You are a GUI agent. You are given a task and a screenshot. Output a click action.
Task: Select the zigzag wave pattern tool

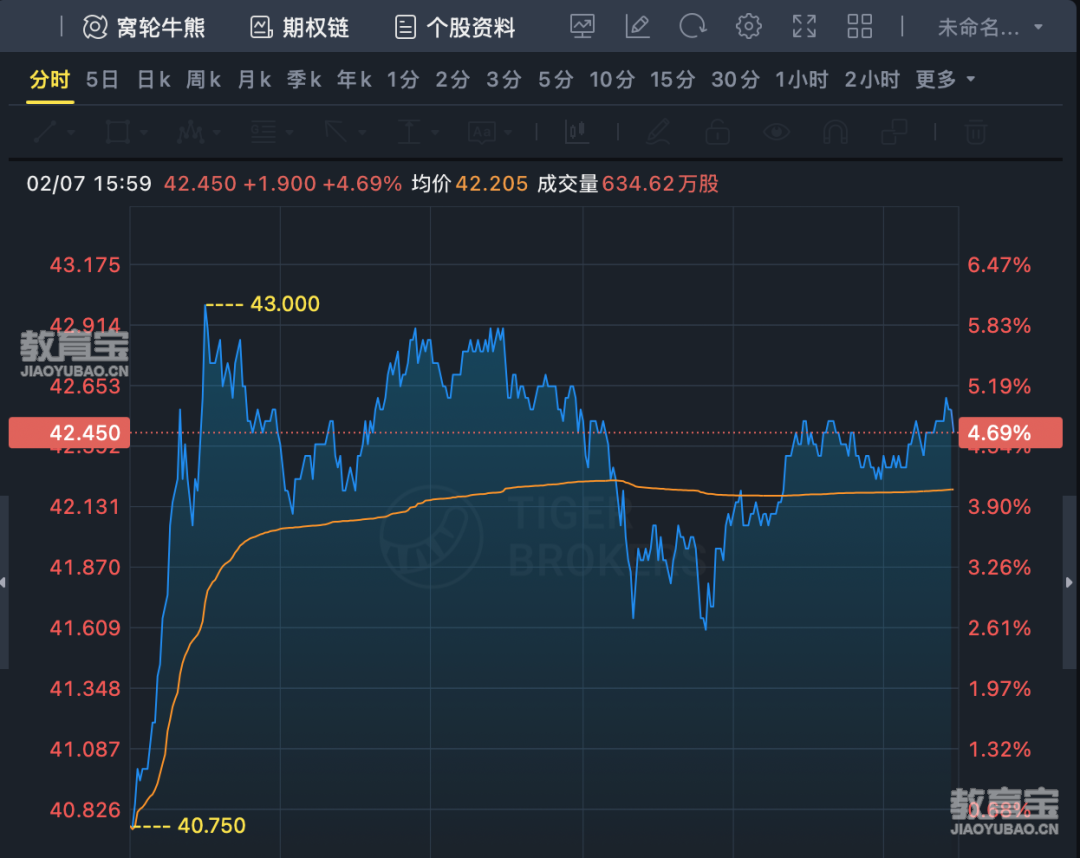pos(191,131)
